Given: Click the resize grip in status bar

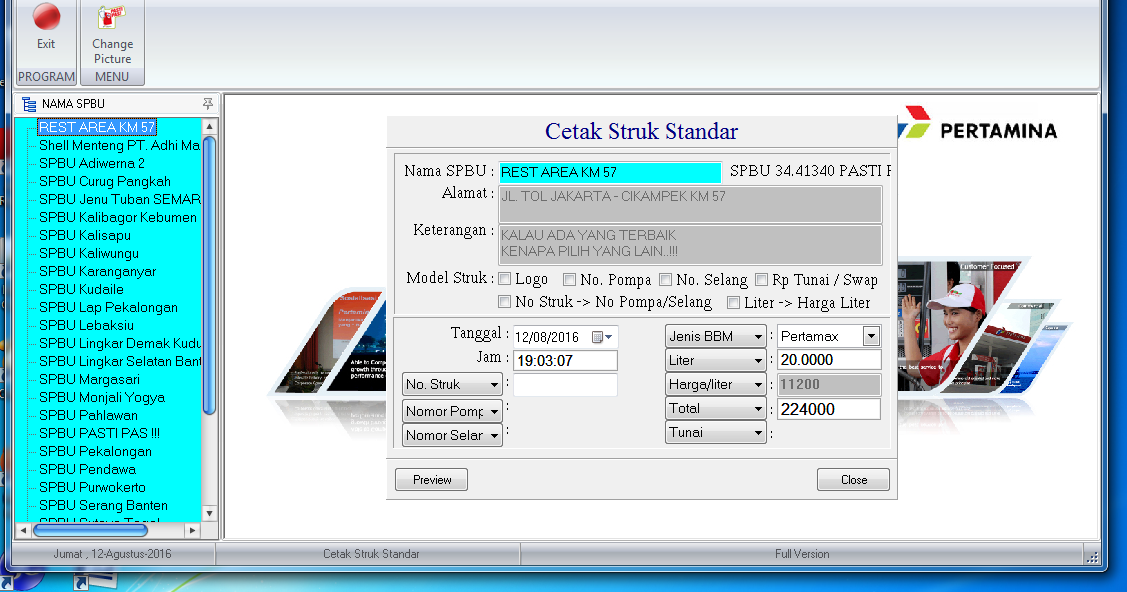Looking at the screenshot, I should (1092, 556).
